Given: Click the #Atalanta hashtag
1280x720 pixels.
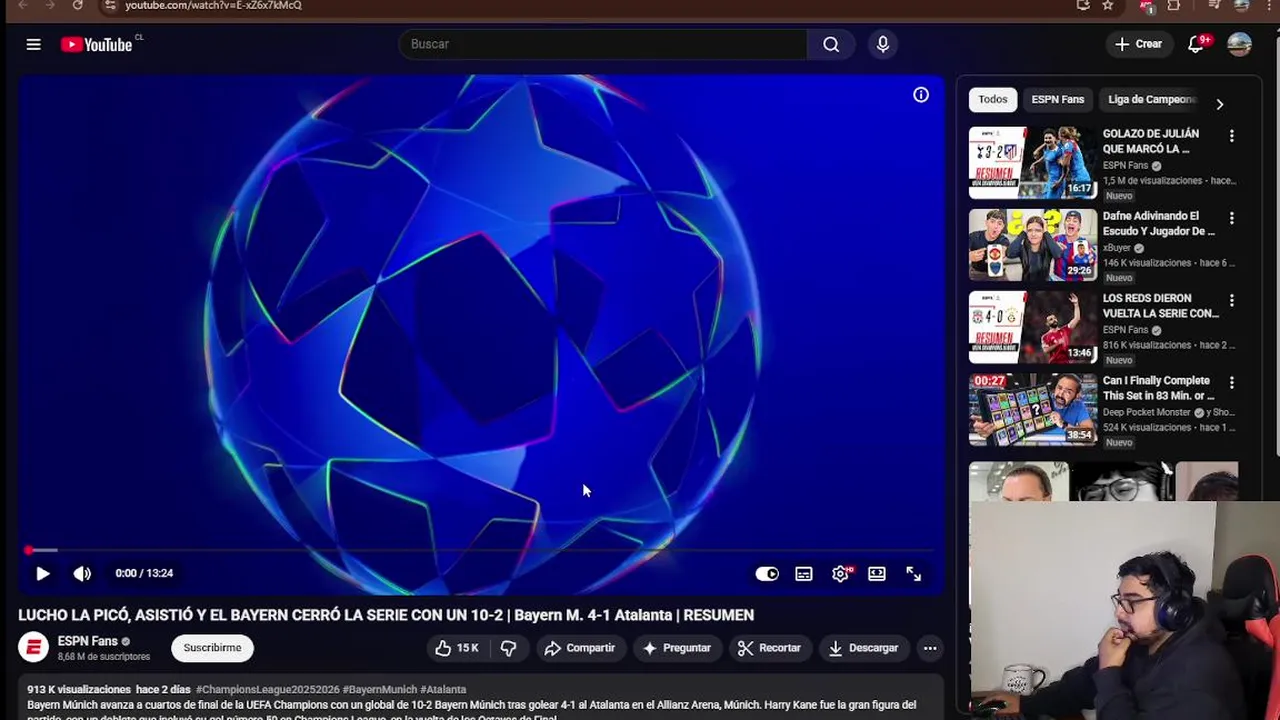Looking at the screenshot, I should pyautogui.click(x=443, y=689).
